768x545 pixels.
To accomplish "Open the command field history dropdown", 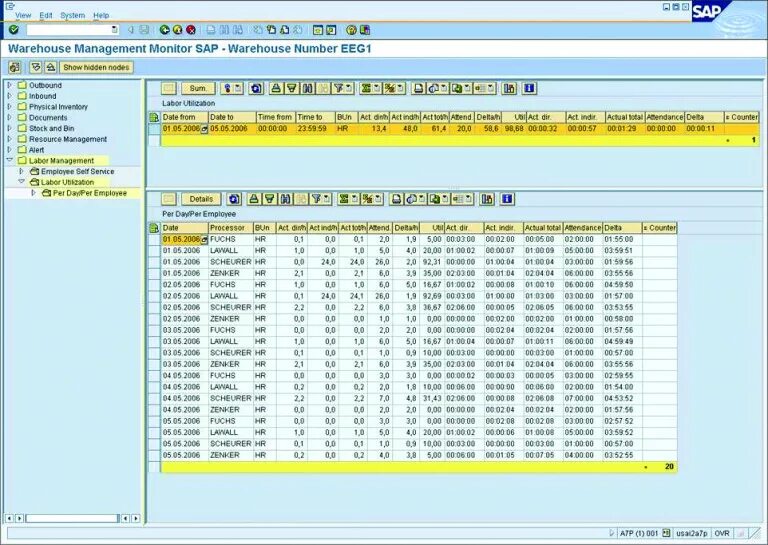I will point(115,30).
